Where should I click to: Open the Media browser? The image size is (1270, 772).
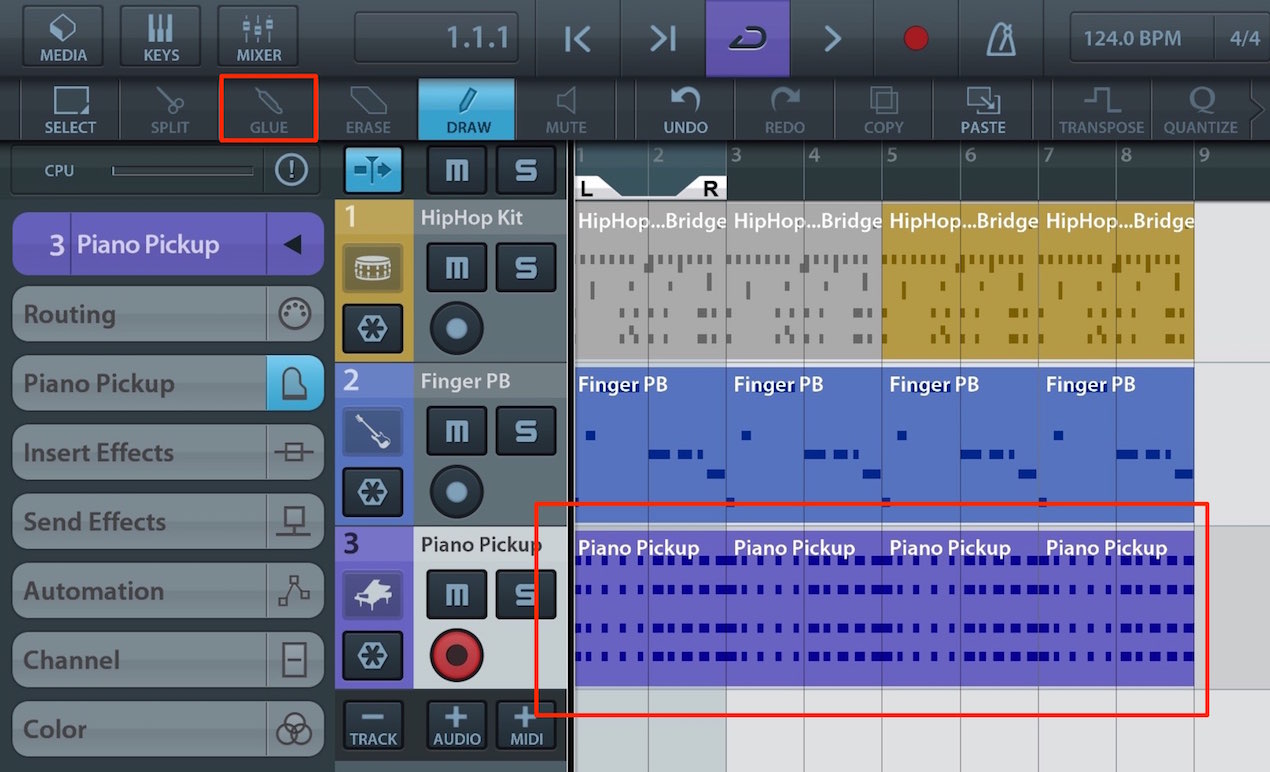[x=64, y=37]
